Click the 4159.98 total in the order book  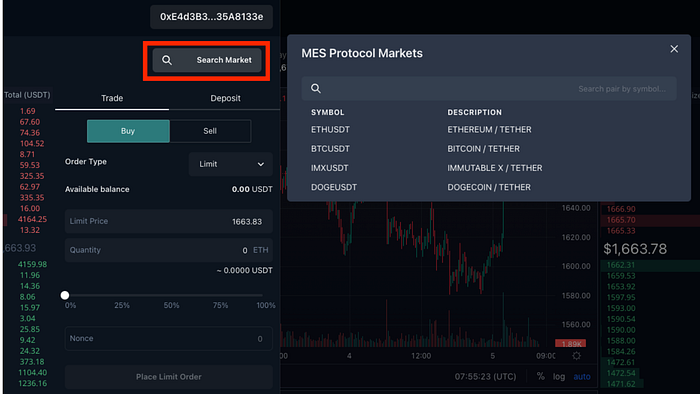(x=32, y=264)
